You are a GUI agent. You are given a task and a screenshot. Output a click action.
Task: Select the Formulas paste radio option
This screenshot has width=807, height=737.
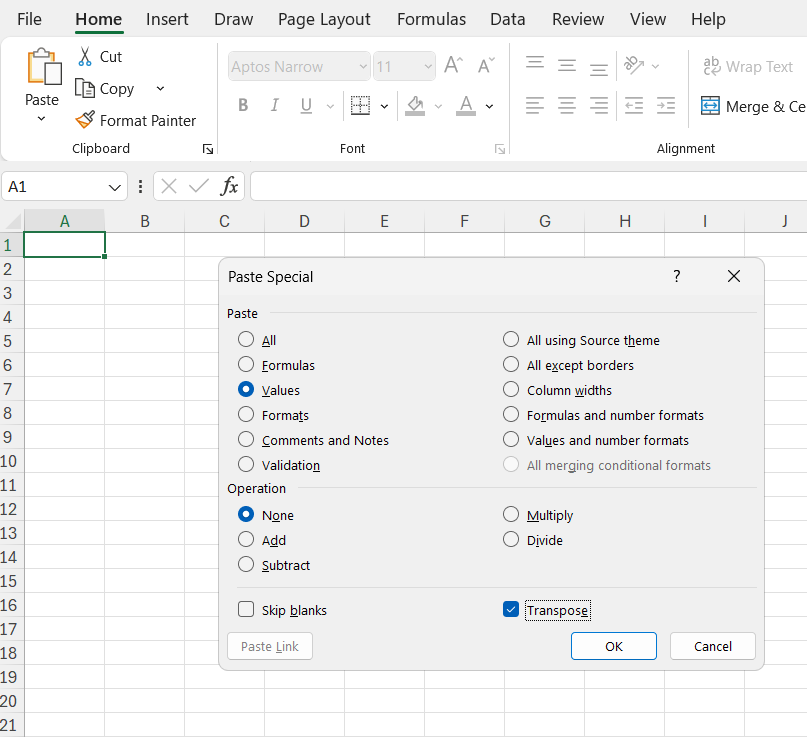click(246, 364)
